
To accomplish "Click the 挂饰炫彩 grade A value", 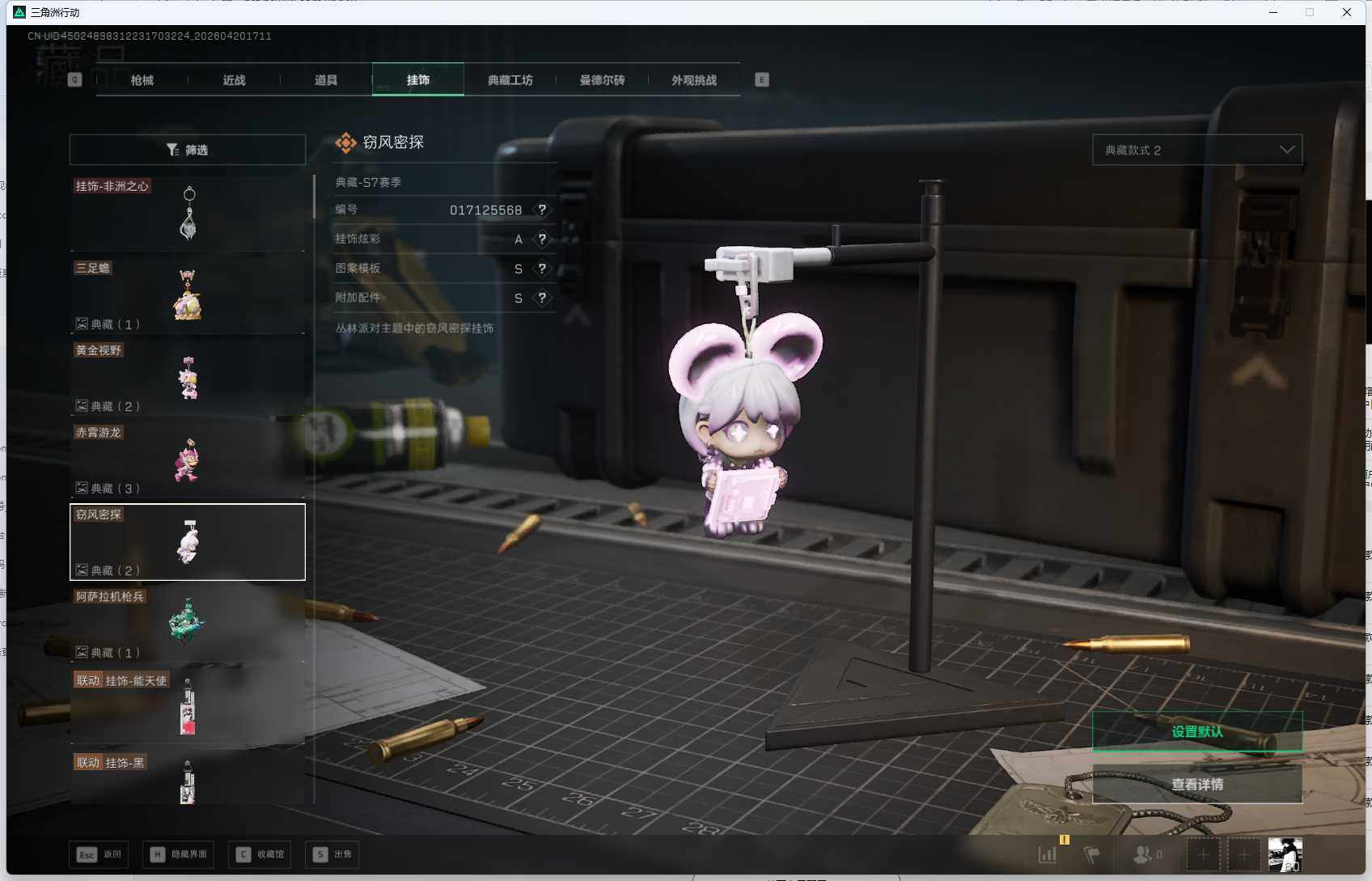I will click(x=519, y=239).
